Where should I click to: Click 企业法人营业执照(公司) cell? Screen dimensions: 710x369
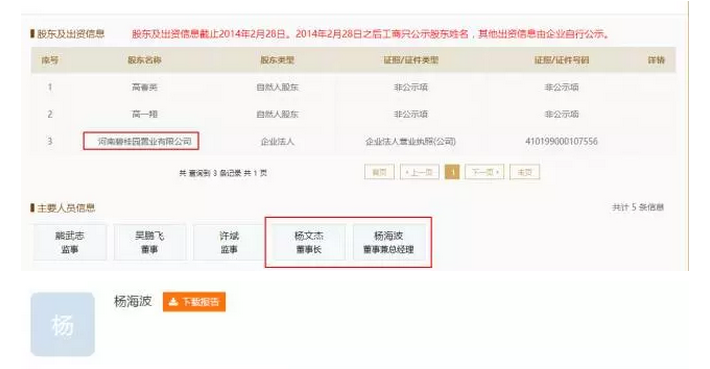tap(411, 141)
